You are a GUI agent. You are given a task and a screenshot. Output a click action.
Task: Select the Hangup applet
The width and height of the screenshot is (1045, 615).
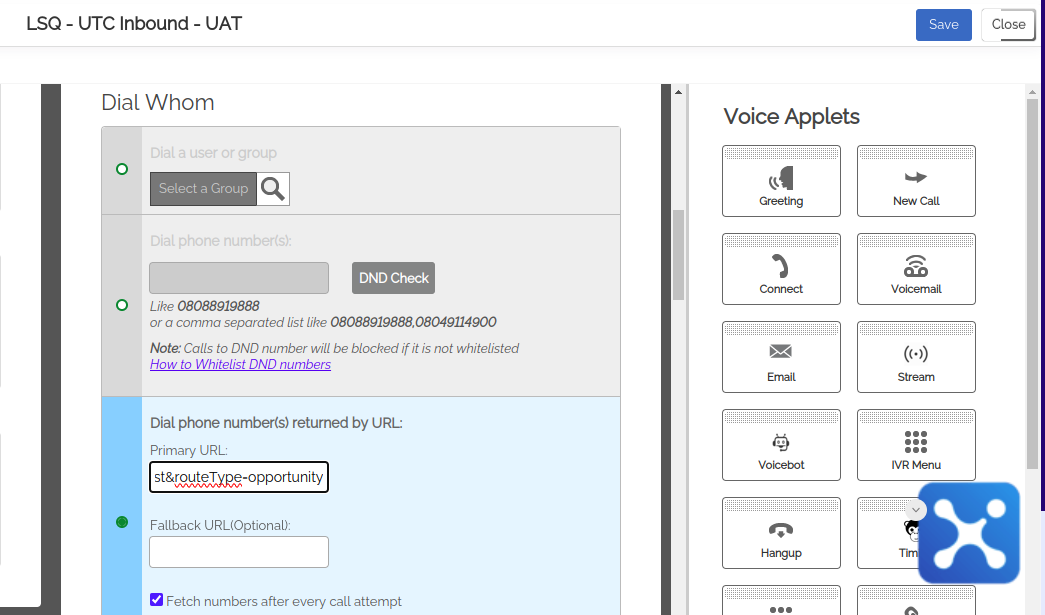[x=781, y=533]
